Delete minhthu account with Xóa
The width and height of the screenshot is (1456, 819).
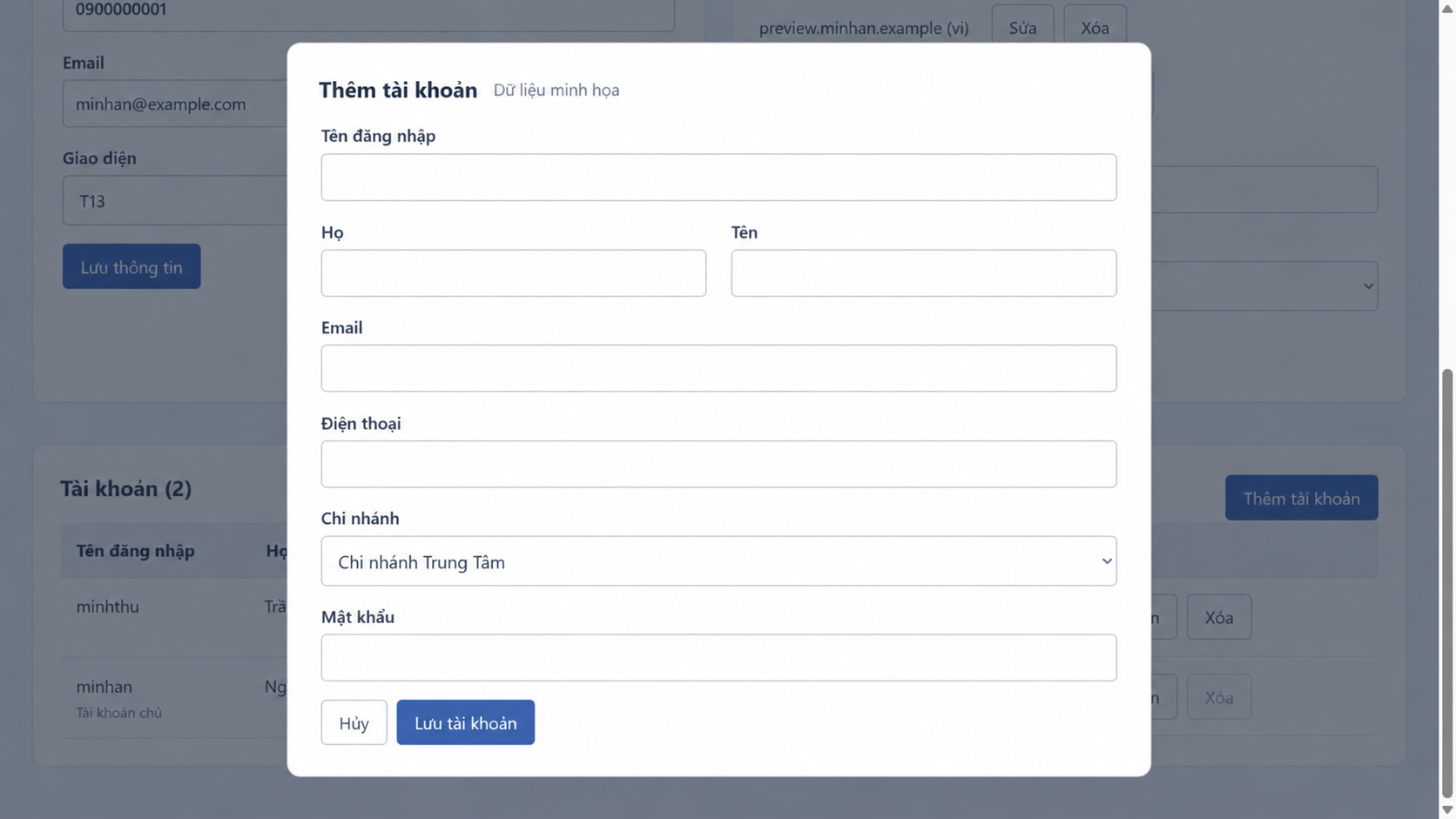(x=1218, y=617)
